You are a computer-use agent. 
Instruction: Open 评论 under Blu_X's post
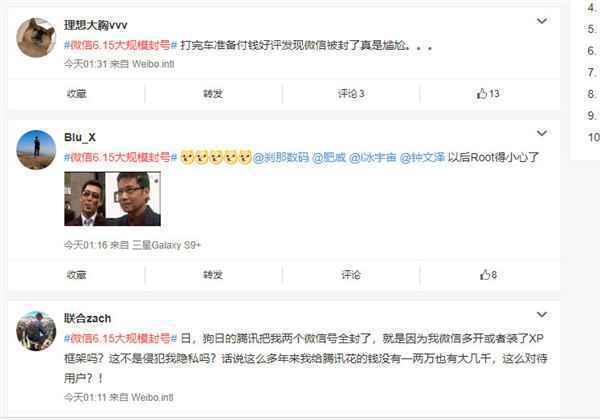pyautogui.click(x=351, y=275)
